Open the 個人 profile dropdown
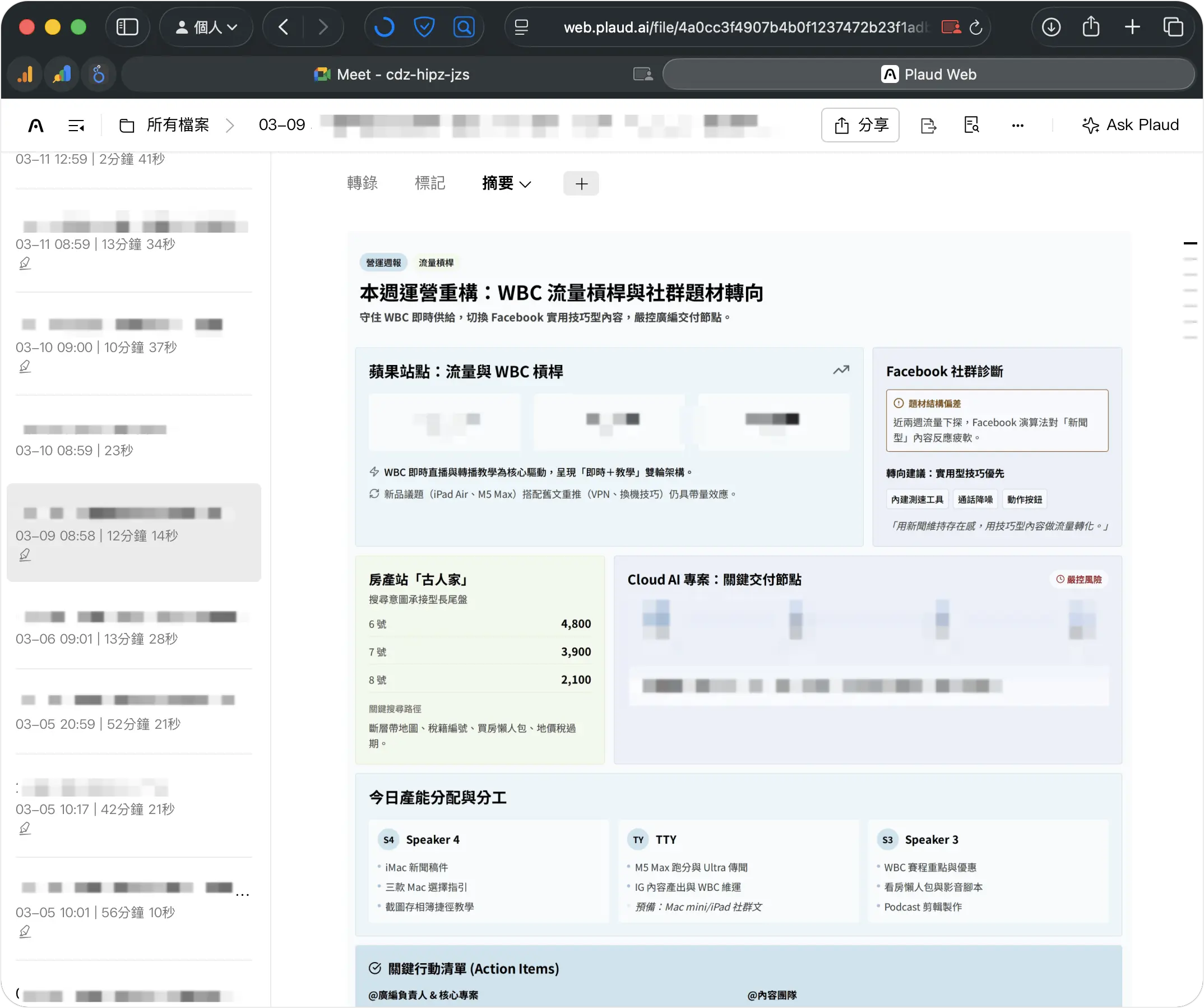Image resolution: width=1204 pixels, height=1008 pixels. tap(206, 27)
